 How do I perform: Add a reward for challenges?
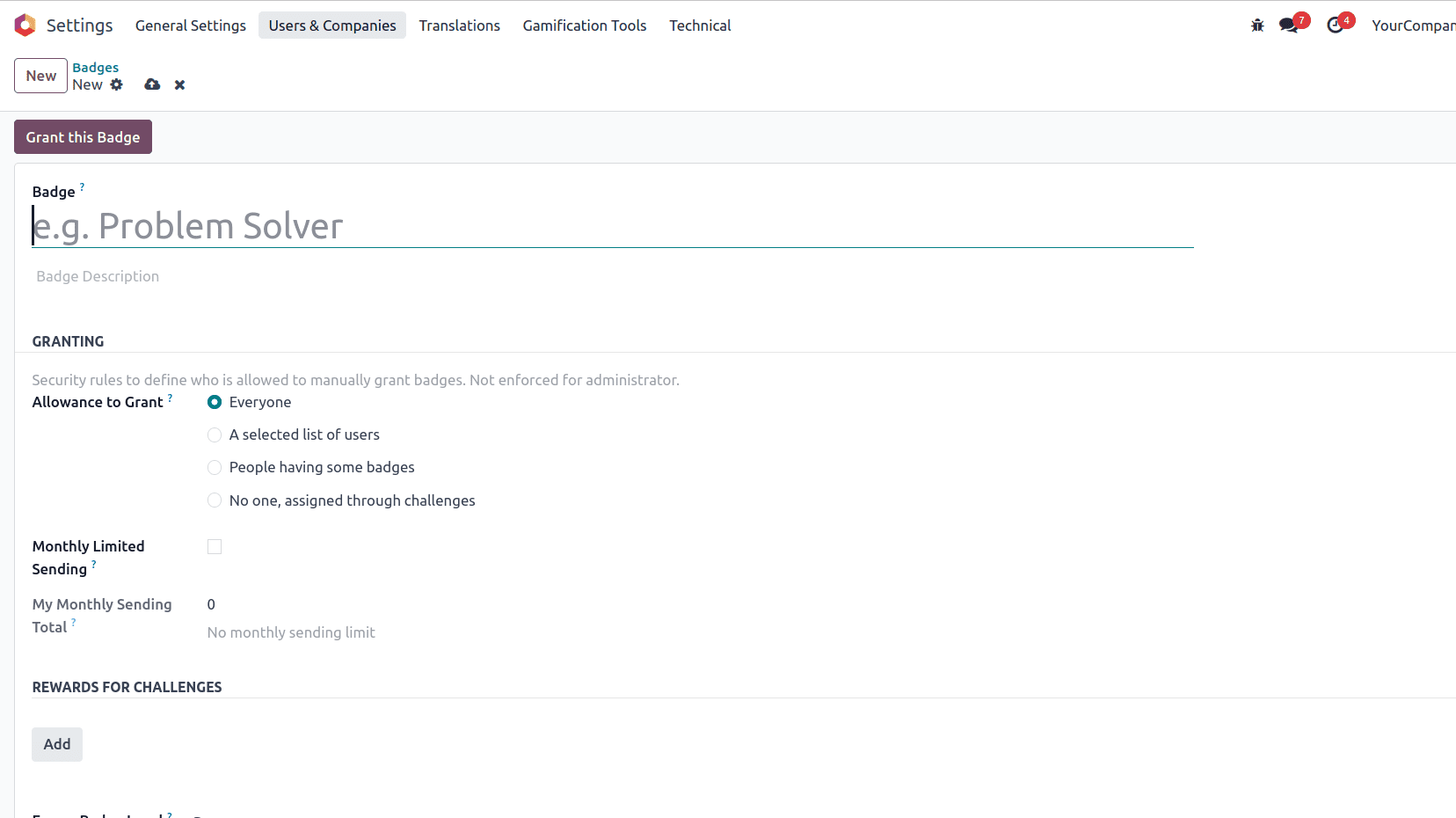point(56,744)
